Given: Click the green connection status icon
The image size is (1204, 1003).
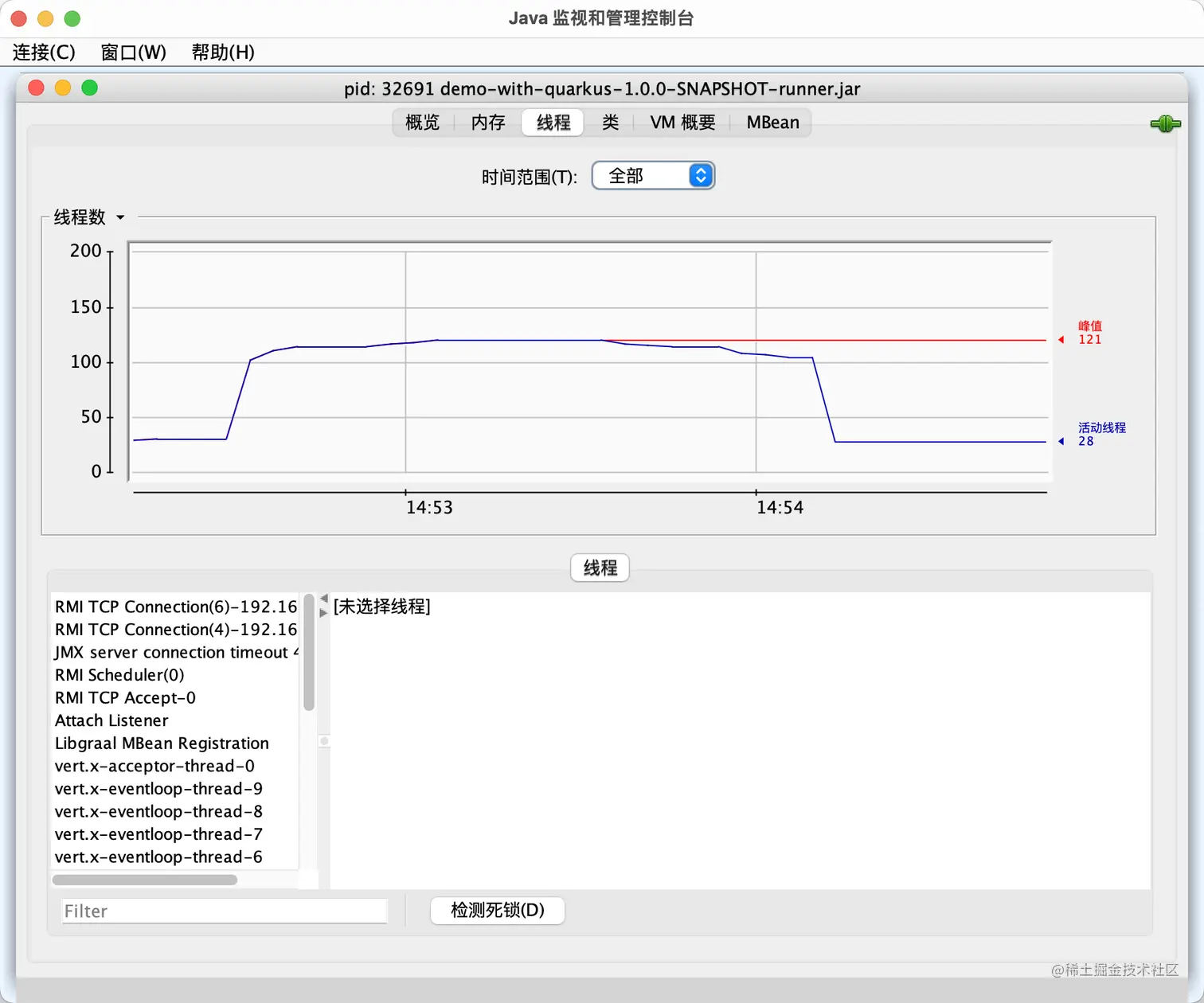Looking at the screenshot, I should (x=1165, y=123).
